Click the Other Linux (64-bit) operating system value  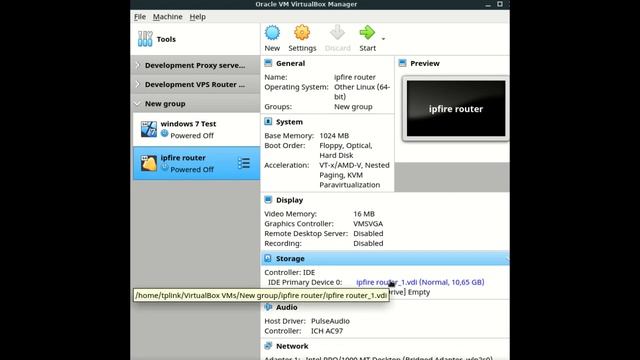click(362, 92)
